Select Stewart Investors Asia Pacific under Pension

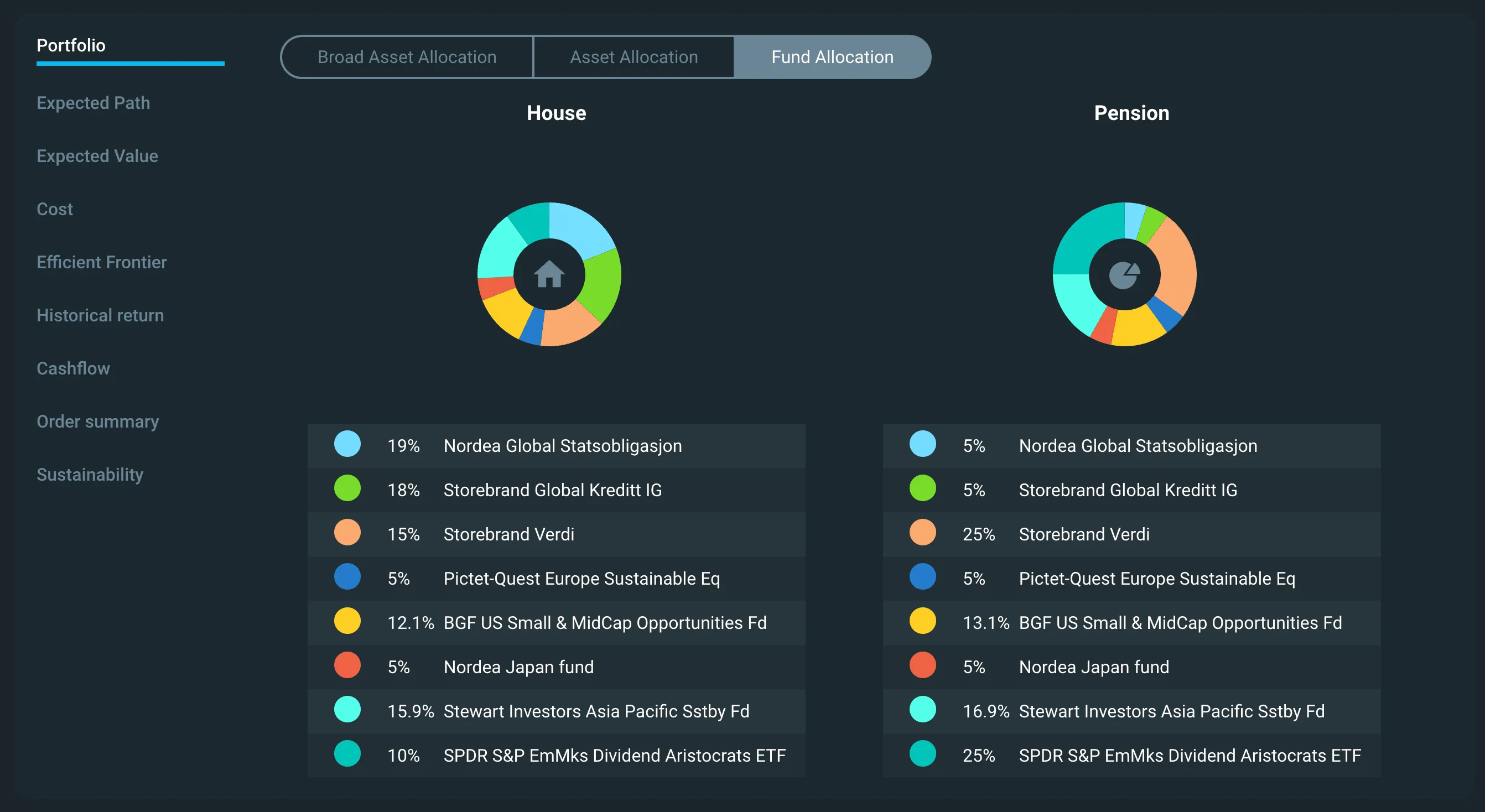1172,712
